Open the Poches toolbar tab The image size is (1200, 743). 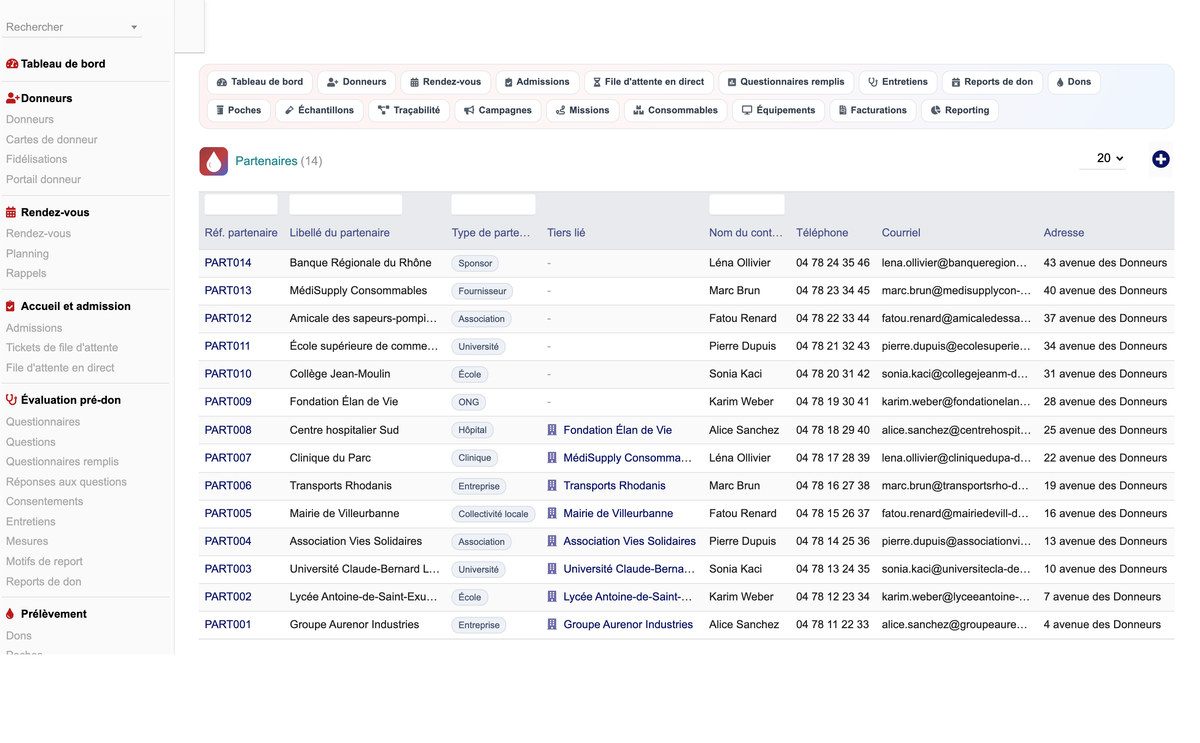pyautogui.click(x=239, y=110)
